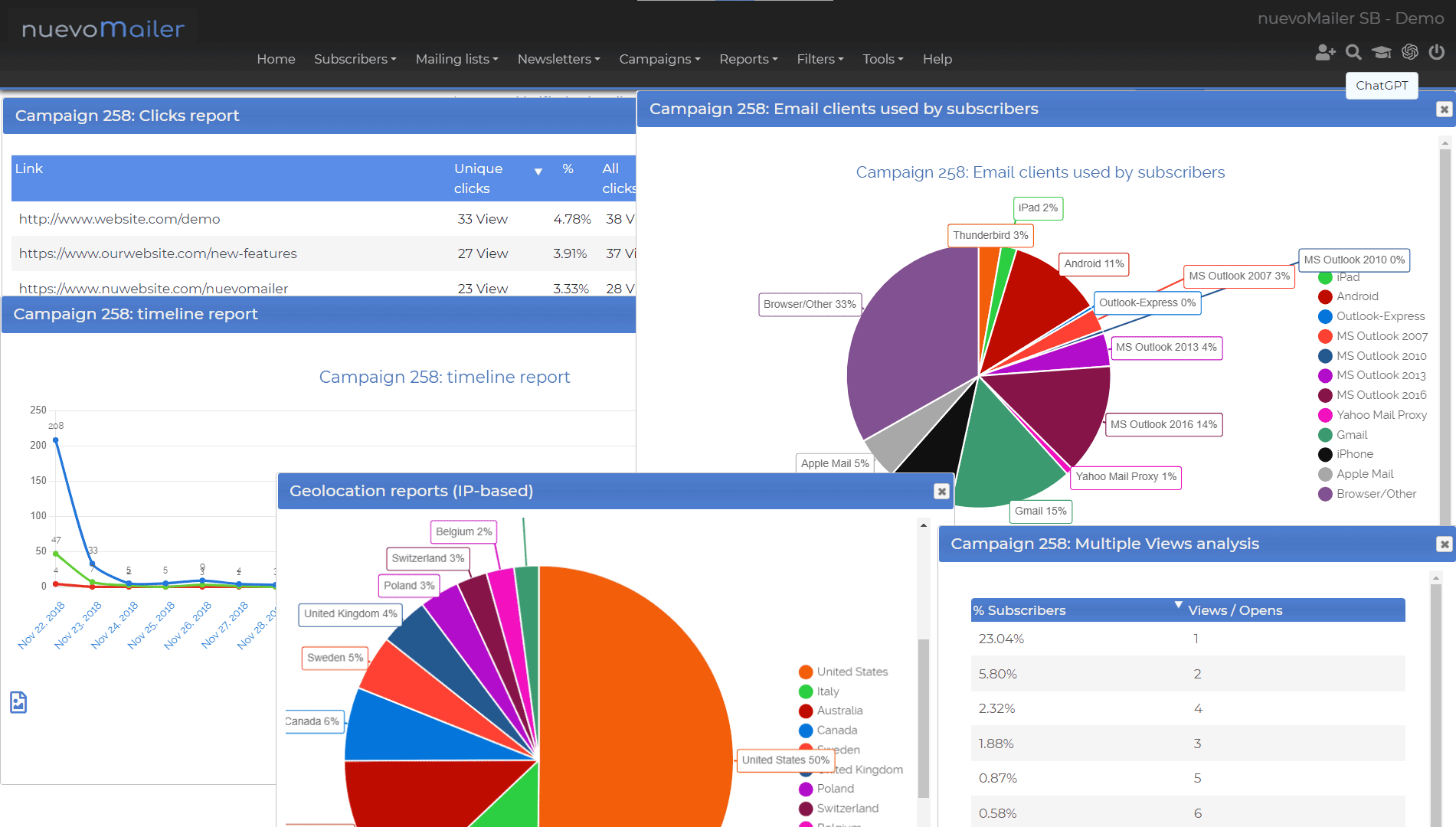Expand the Tools dropdown menu
1456x827 pixels.
(x=883, y=59)
